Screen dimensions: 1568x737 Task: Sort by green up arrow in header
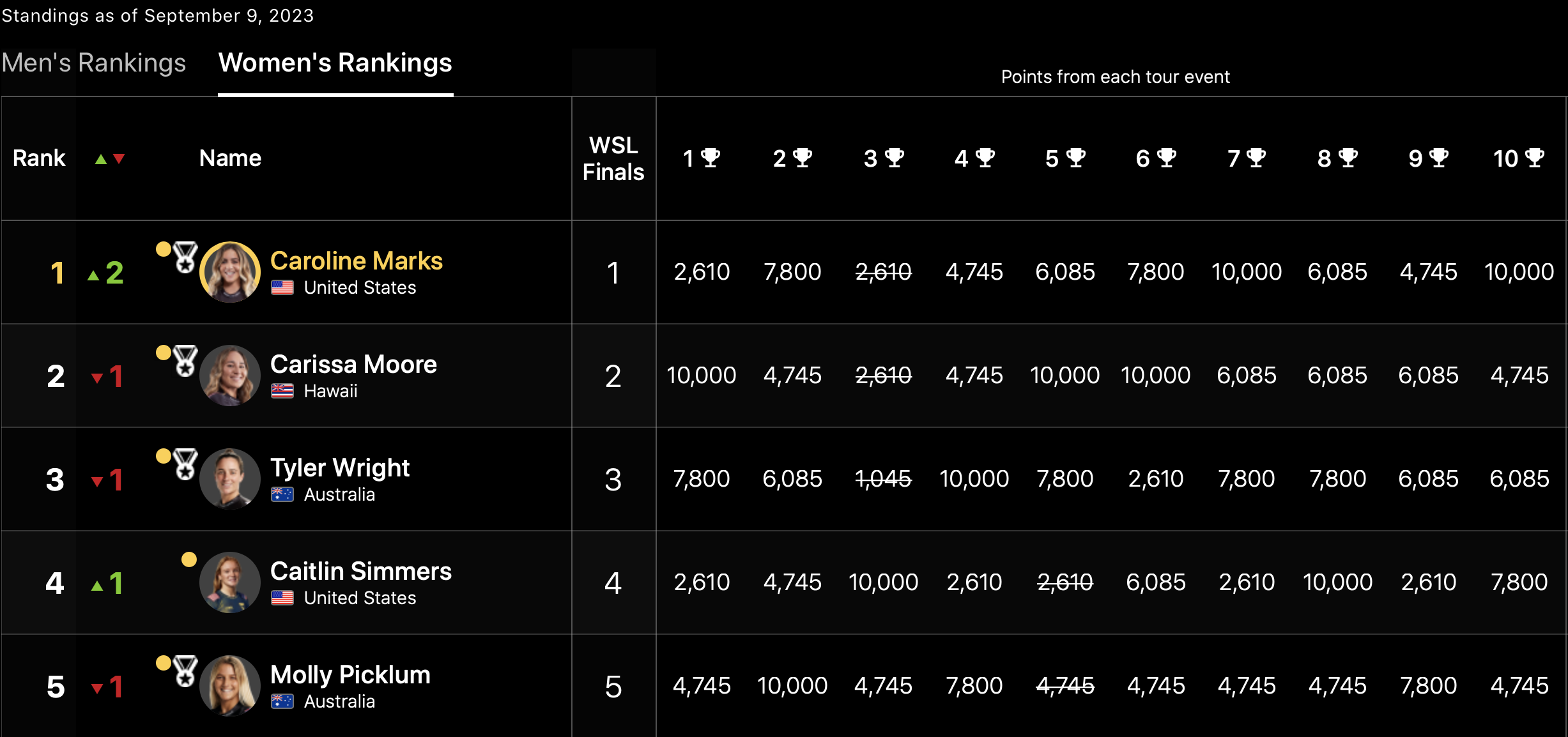pos(101,159)
